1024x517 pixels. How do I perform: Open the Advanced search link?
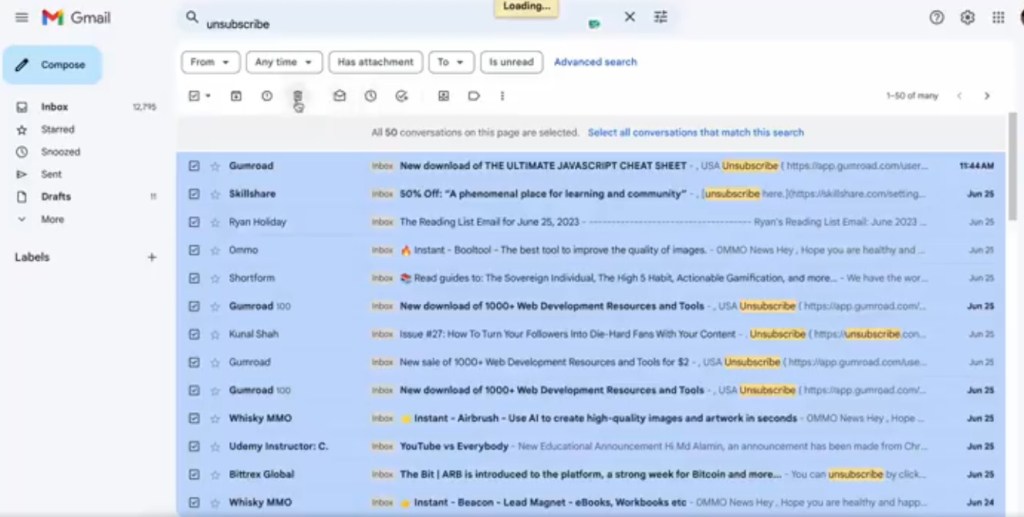595,62
